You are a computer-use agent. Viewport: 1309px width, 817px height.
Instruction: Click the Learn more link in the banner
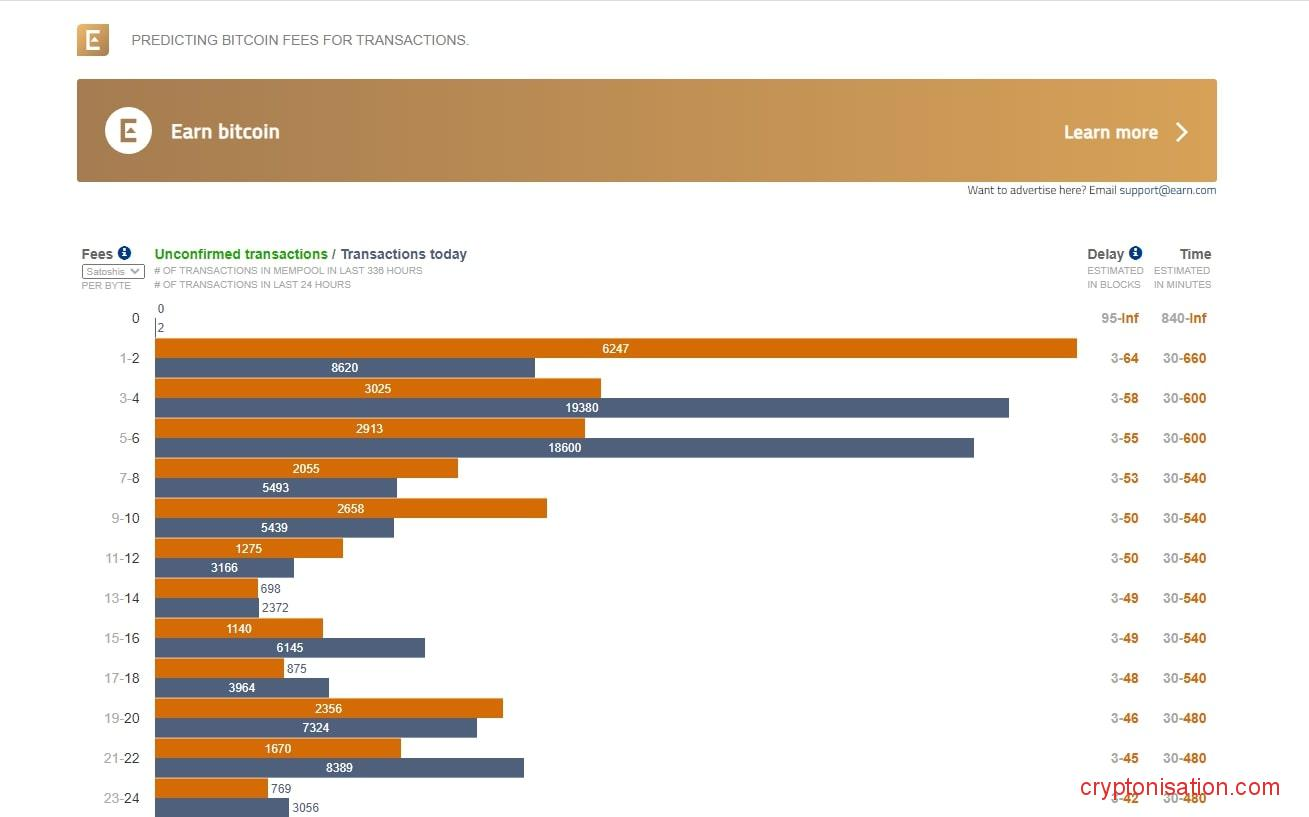1110,132
